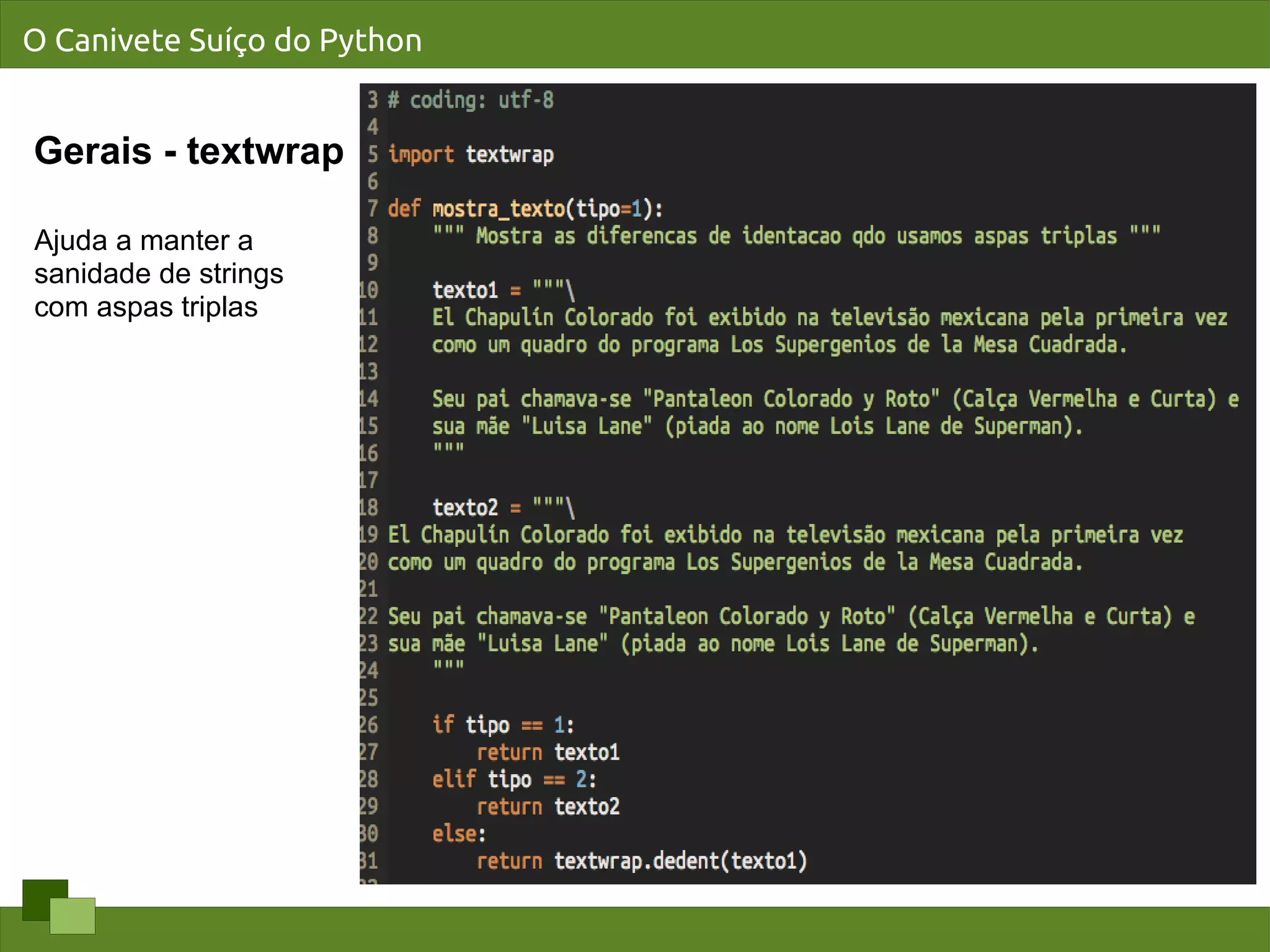Click the 'texto2 = """\' assignment line
The image size is (1270, 952).
(x=504, y=508)
